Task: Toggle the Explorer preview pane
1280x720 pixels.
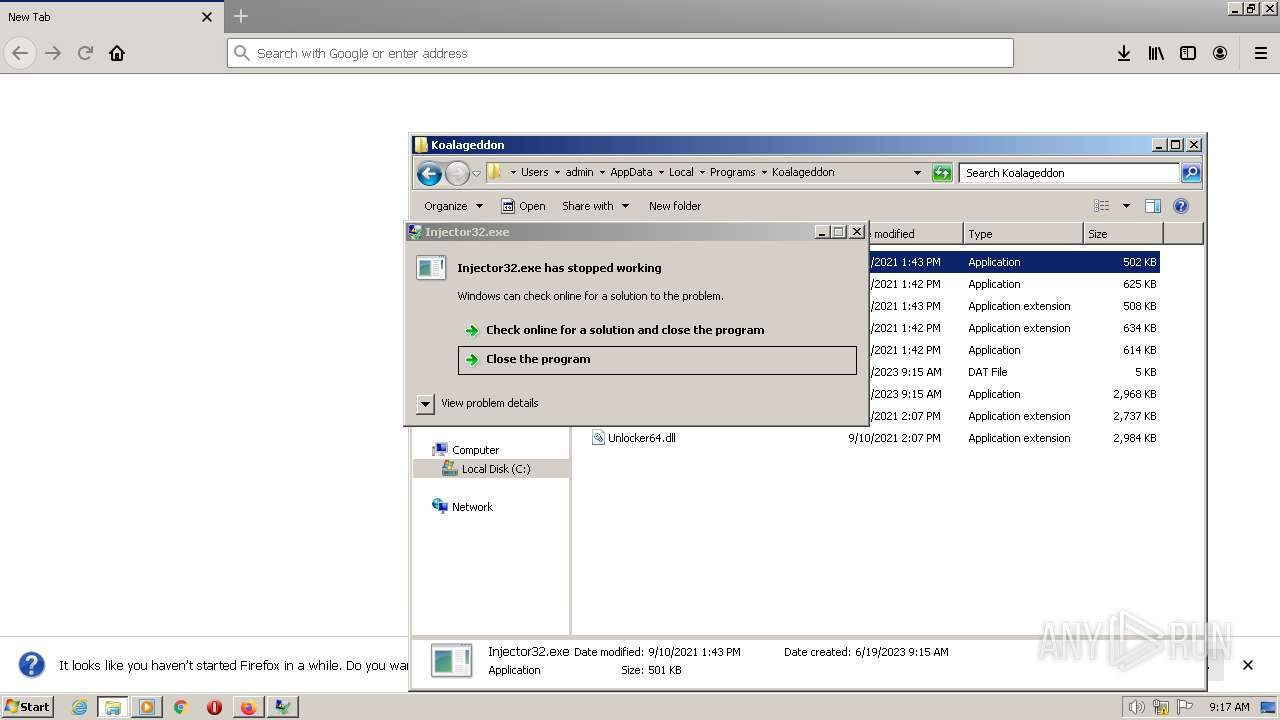Action: tap(1152, 206)
